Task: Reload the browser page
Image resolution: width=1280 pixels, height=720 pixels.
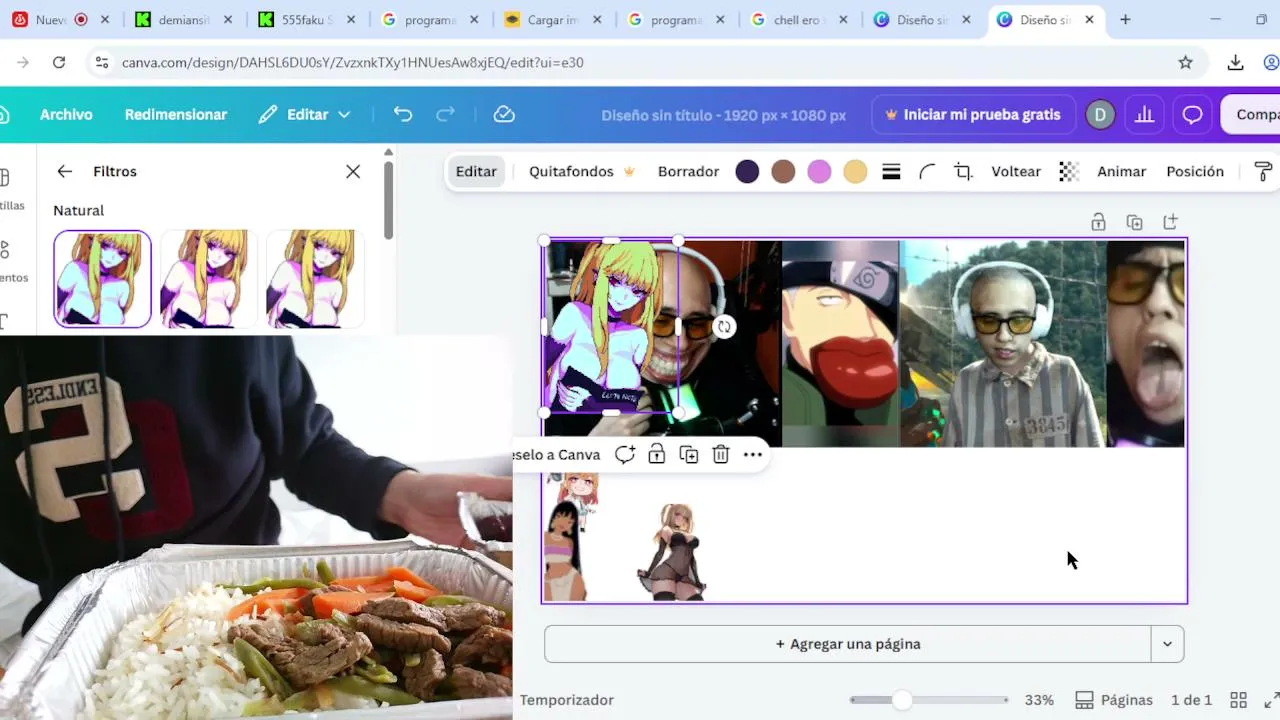Action: (x=59, y=62)
